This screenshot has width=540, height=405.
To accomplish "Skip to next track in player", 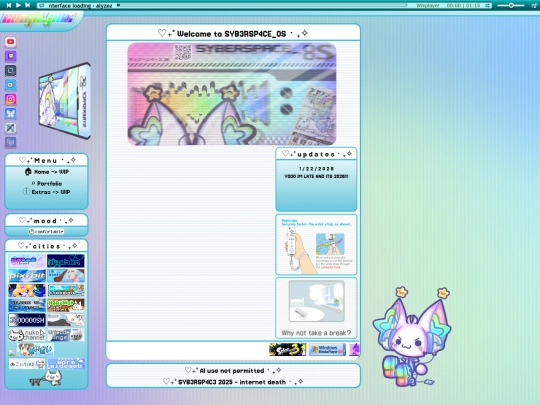I will tap(28, 5).
